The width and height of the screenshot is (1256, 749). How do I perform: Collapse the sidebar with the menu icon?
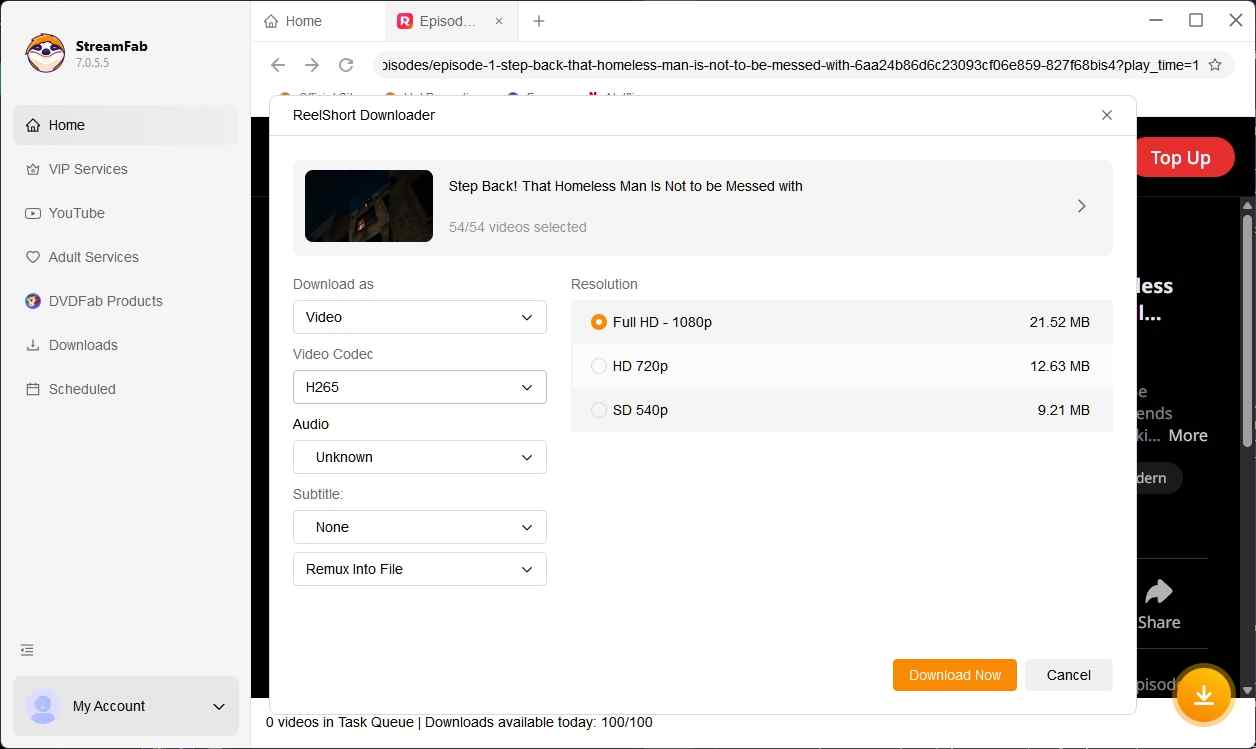pos(27,650)
